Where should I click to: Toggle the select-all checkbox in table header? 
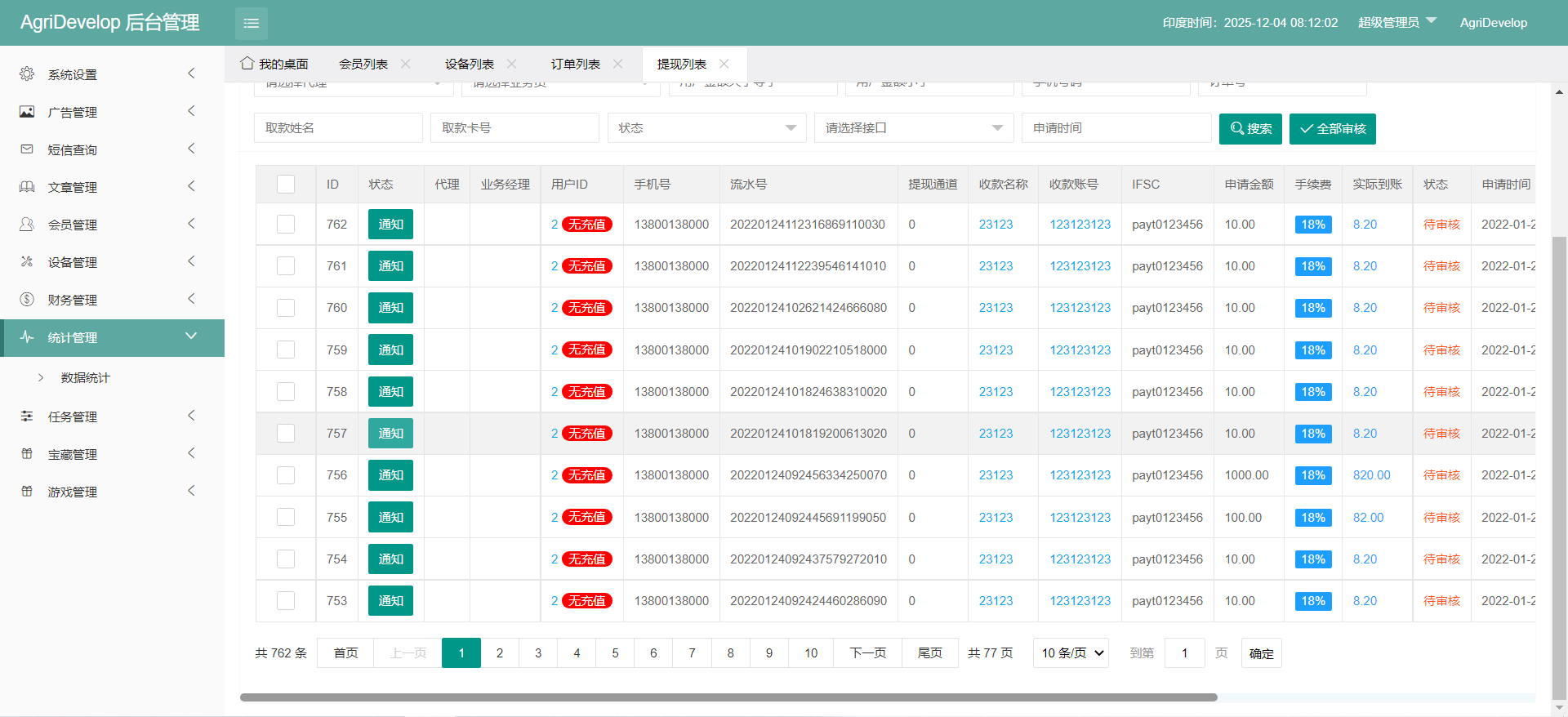point(286,185)
